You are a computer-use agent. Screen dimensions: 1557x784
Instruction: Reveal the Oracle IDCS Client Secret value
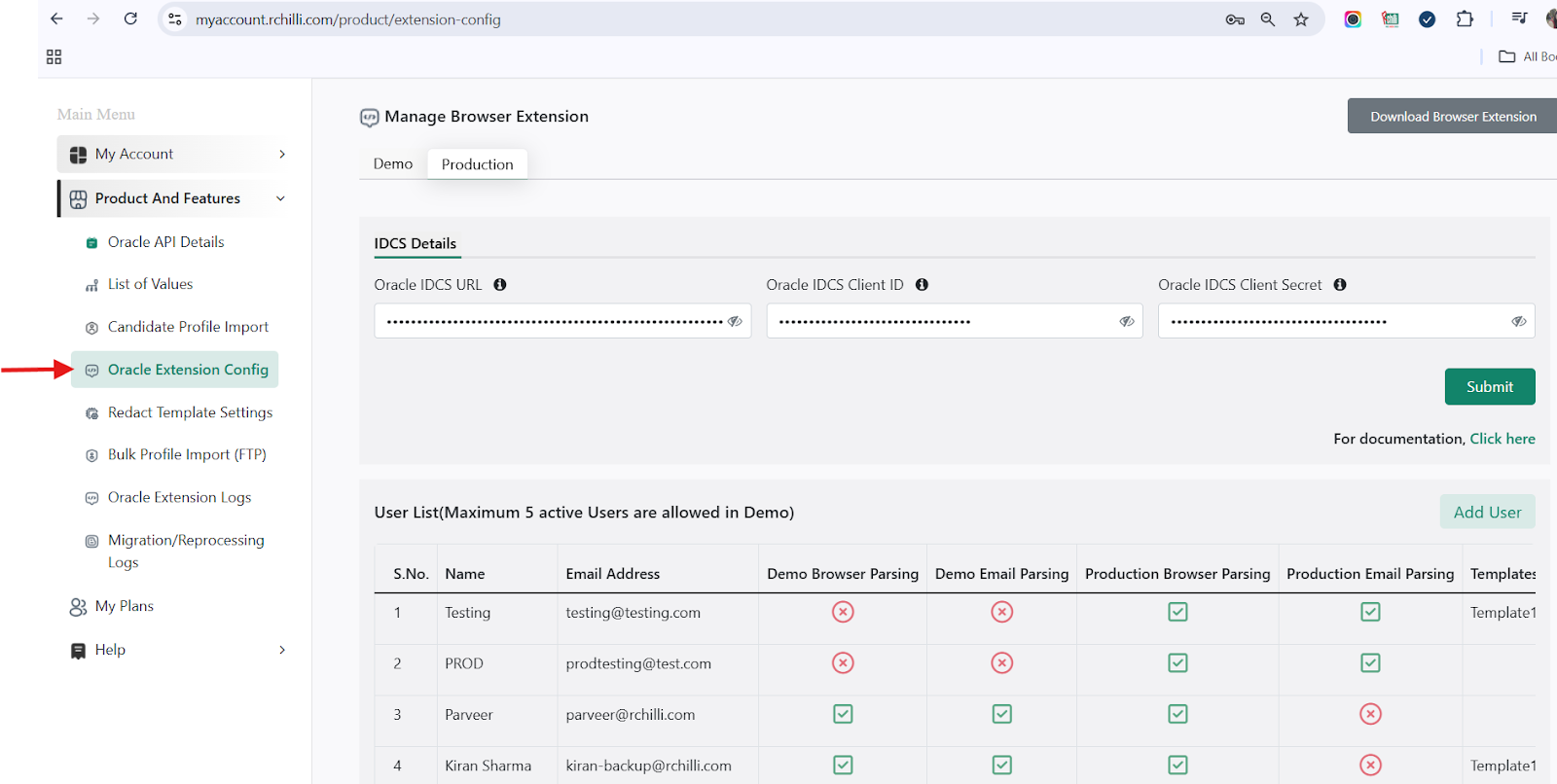tap(1519, 321)
